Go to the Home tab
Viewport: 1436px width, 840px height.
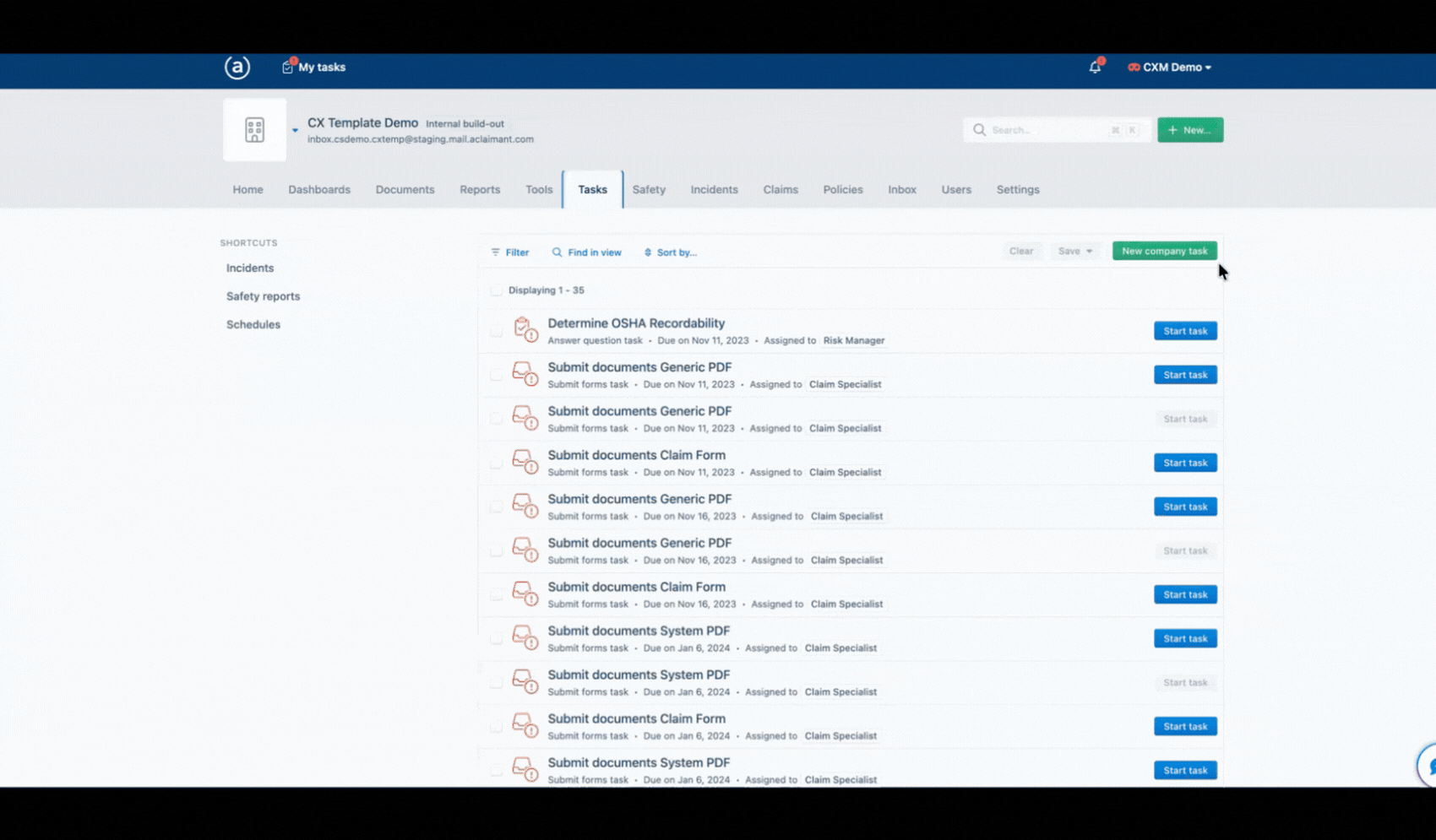coord(247,189)
